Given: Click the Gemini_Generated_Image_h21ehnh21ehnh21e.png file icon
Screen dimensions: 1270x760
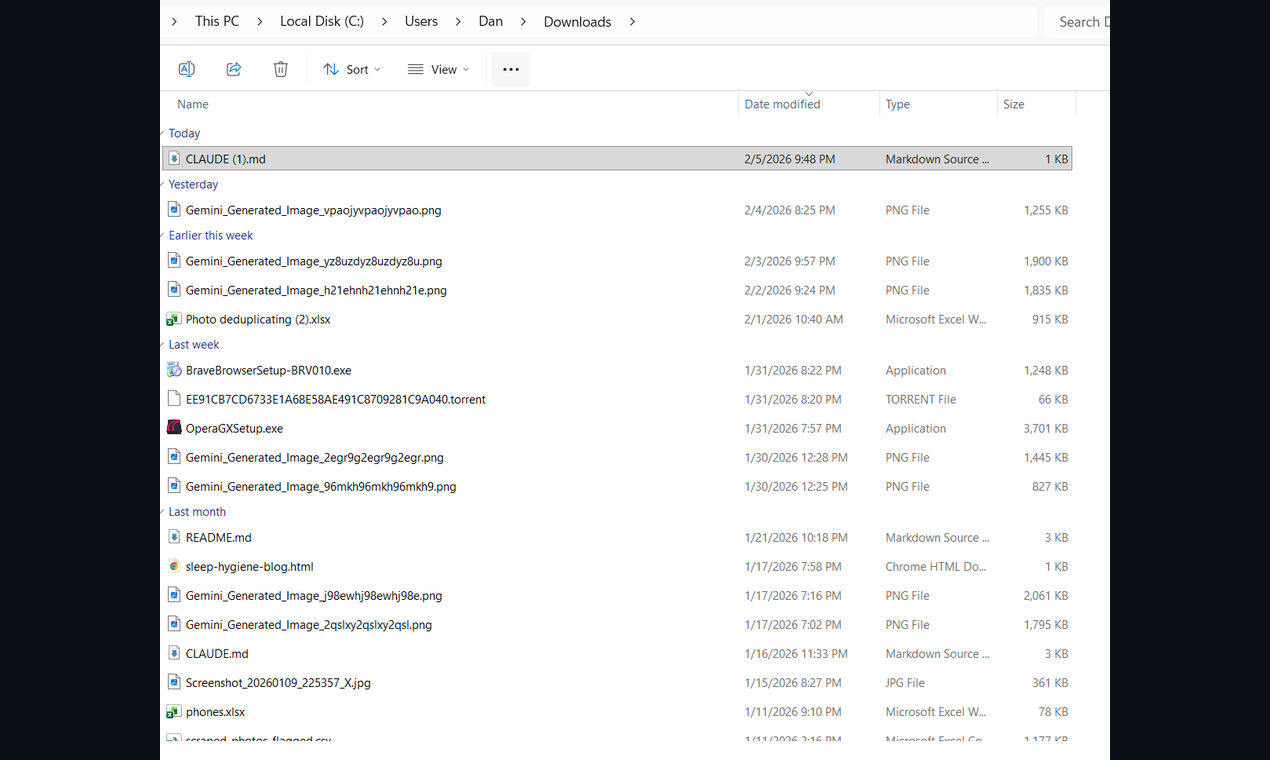Looking at the screenshot, I should [x=174, y=290].
